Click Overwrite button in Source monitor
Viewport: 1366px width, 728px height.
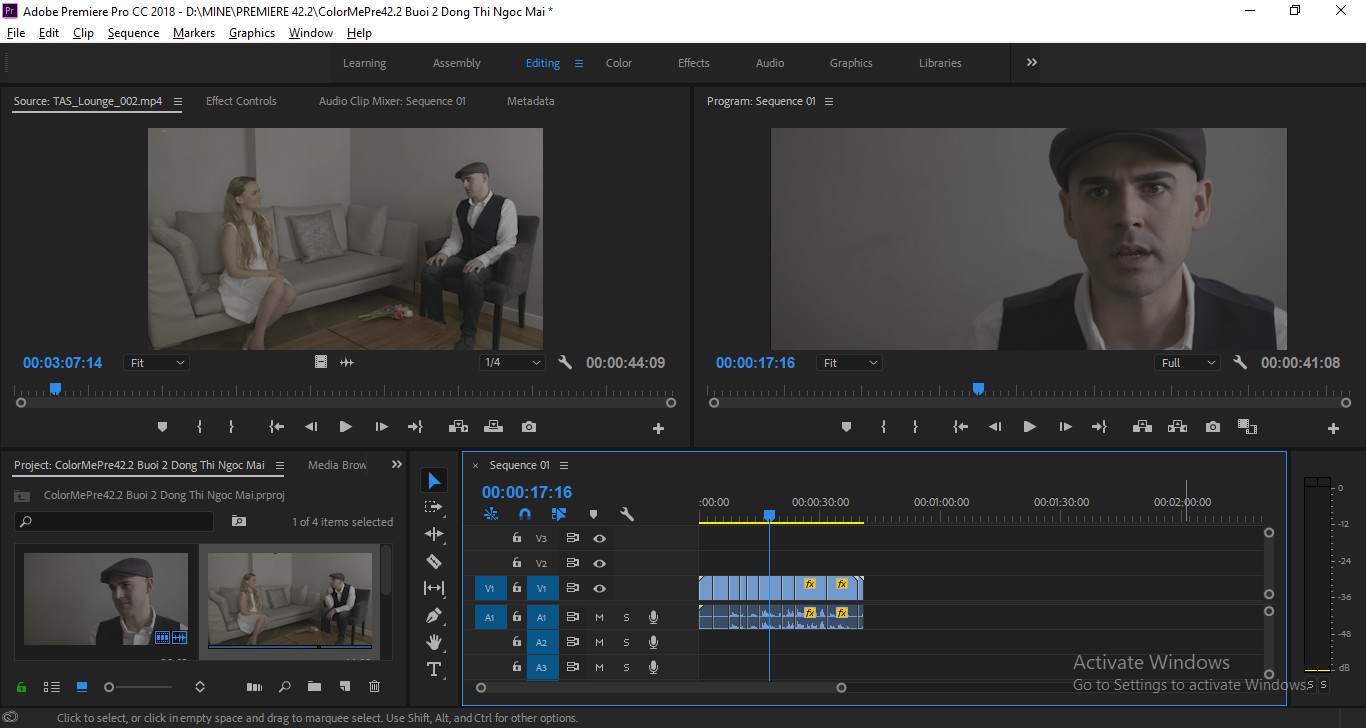[493, 427]
